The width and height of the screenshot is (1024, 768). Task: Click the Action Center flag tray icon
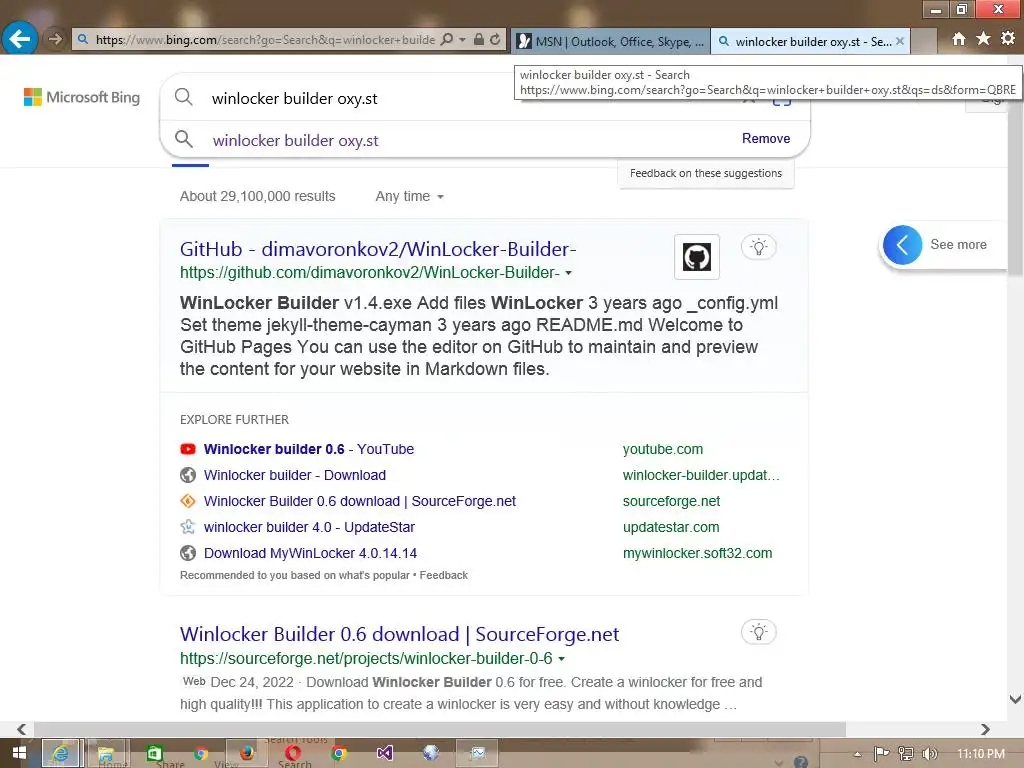[882, 754]
